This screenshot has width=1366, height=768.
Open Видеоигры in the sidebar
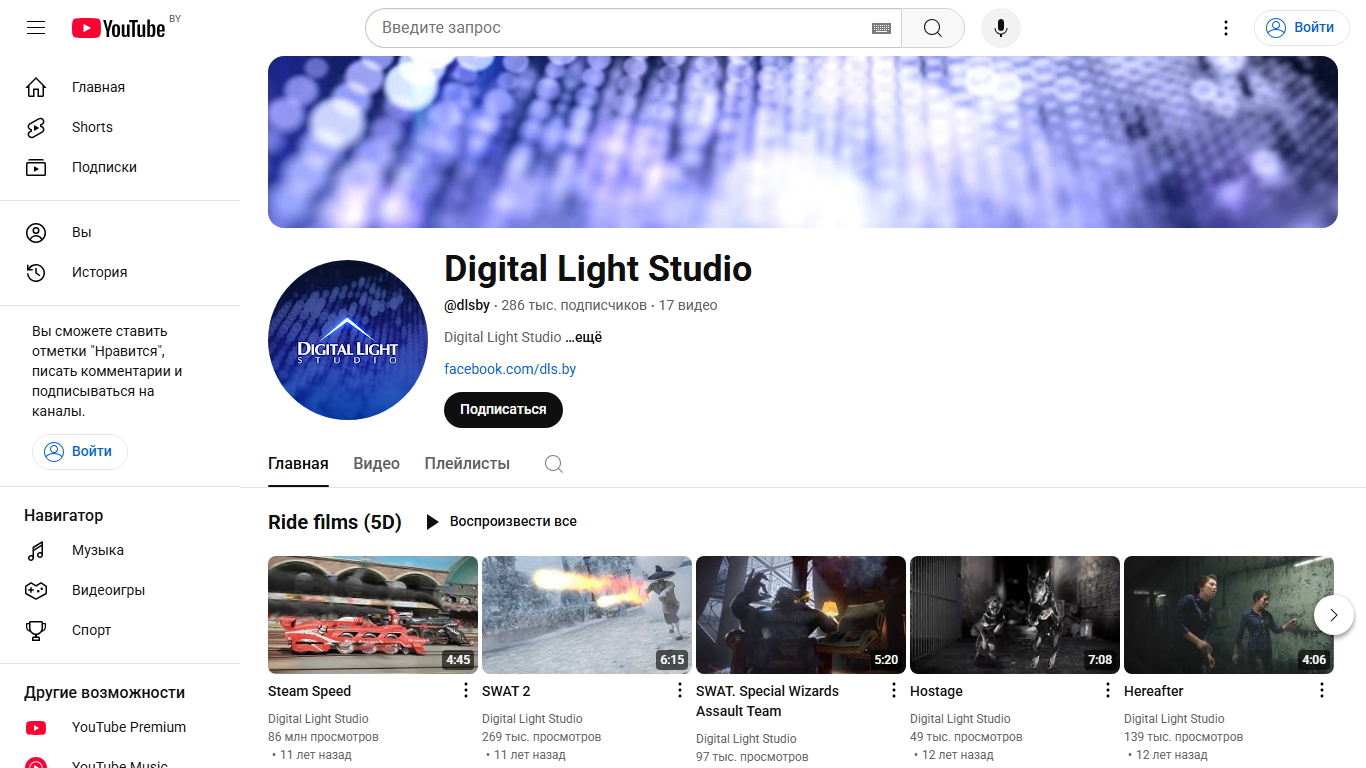coord(120,590)
